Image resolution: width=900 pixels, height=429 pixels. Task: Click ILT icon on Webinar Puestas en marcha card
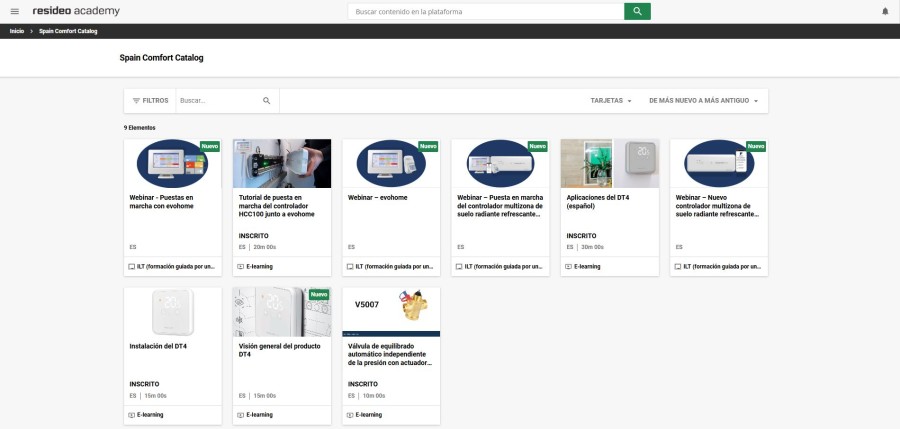pyautogui.click(x=131, y=266)
